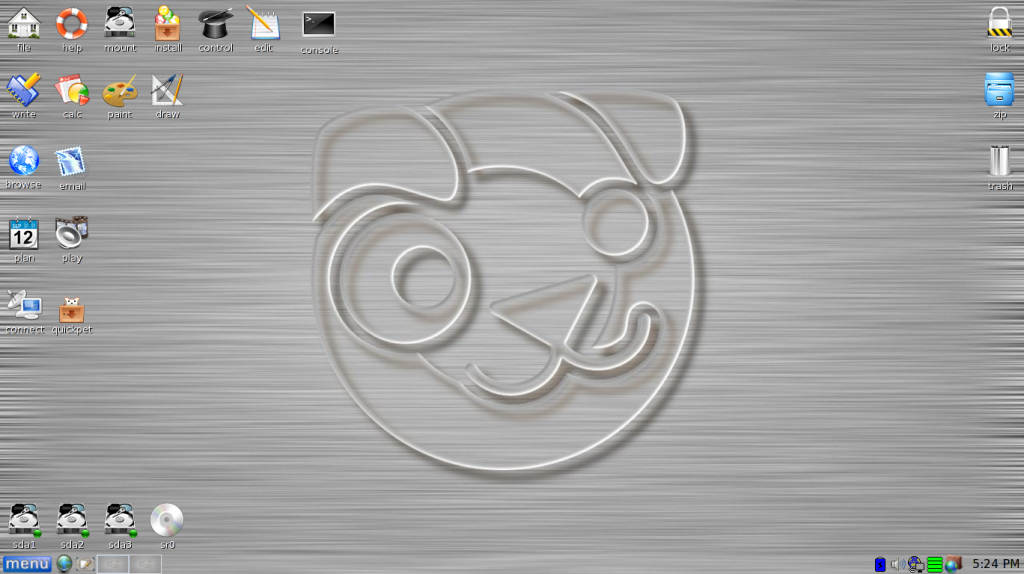1024x574 pixels.
Task: Switch to the second virtual desktop thumbnail
Action: pyautogui.click(x=145, y=564)
